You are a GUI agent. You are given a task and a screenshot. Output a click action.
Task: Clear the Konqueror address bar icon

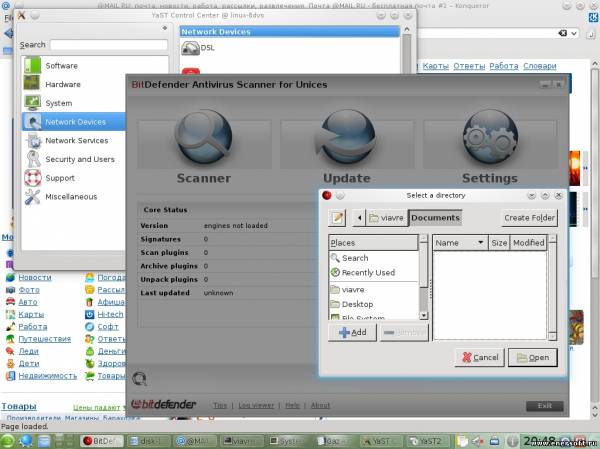[x=562, y=33]
